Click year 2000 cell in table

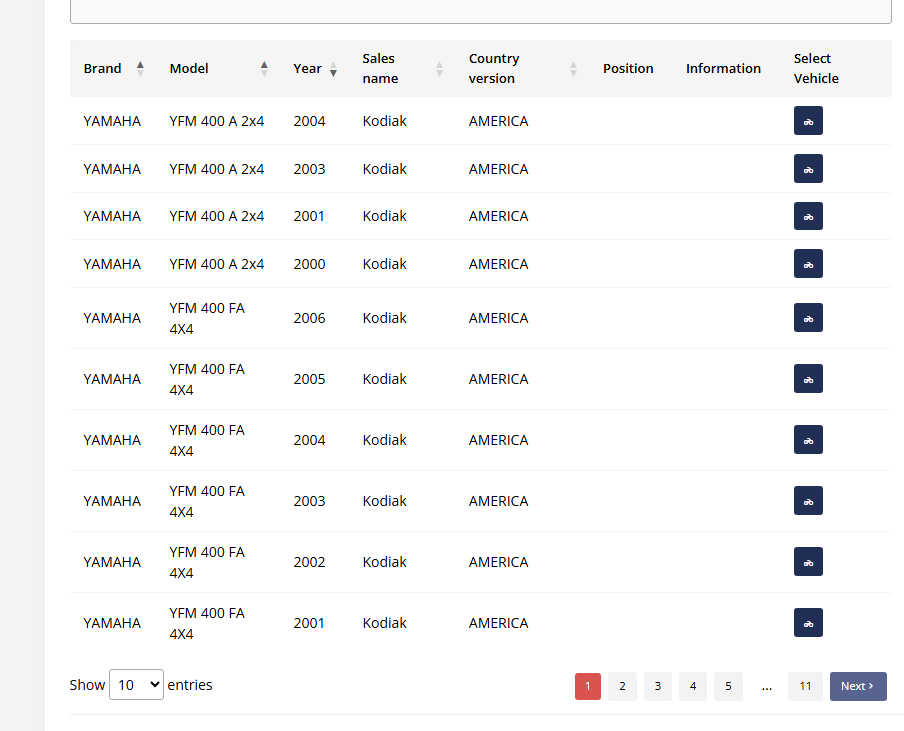(x=309, y=264)
